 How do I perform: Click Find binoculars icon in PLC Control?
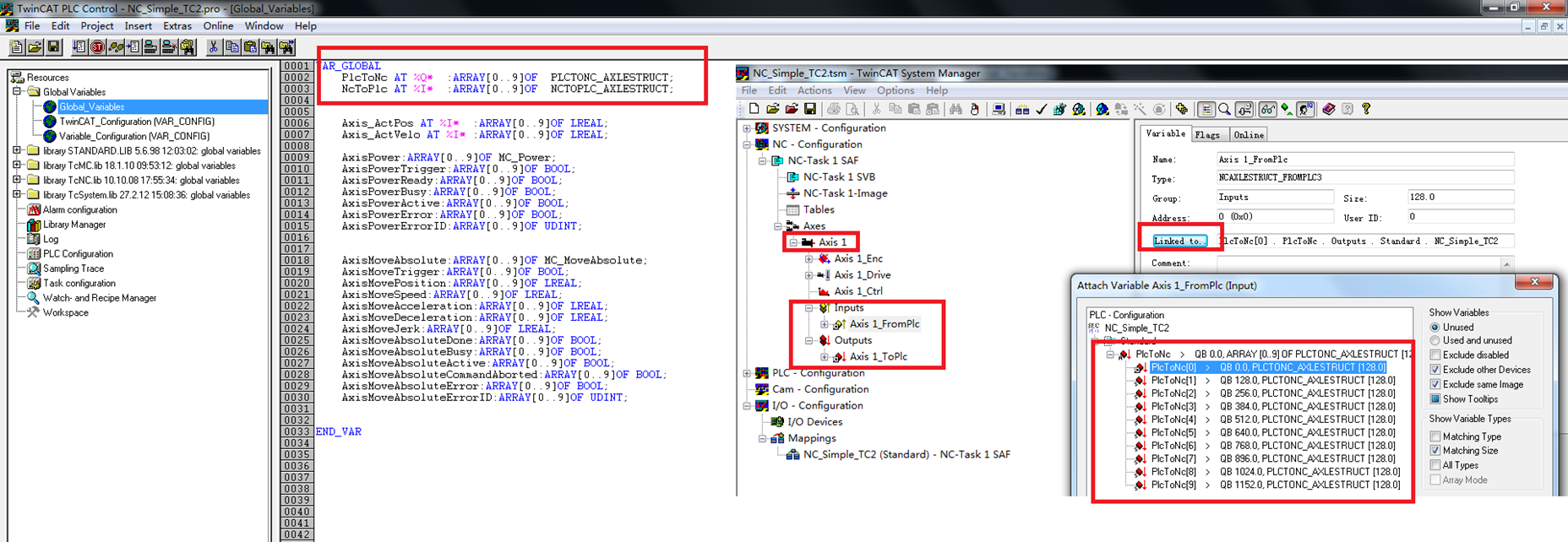click(x=269, y=47)
